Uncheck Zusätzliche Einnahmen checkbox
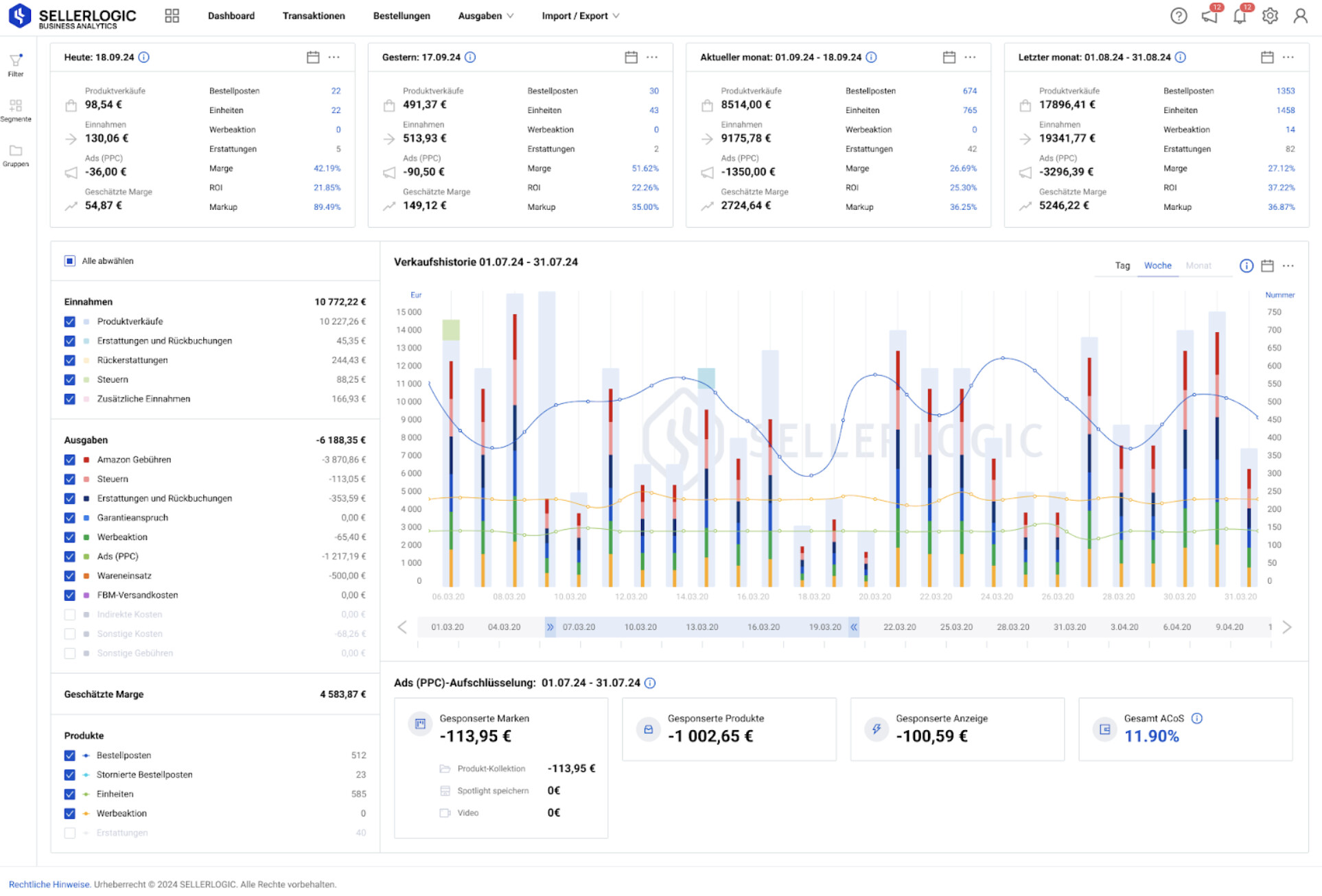Image resolution: width=1322 pixels, height=896 pixels. [69, 399]
